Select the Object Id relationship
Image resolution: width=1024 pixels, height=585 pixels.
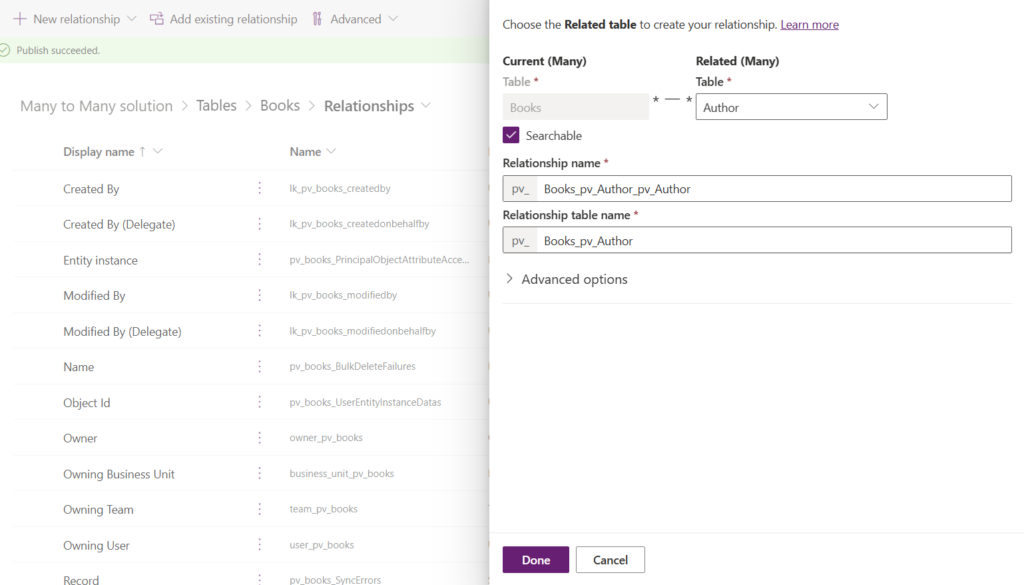pyautogui.click(x=86, y=402)
